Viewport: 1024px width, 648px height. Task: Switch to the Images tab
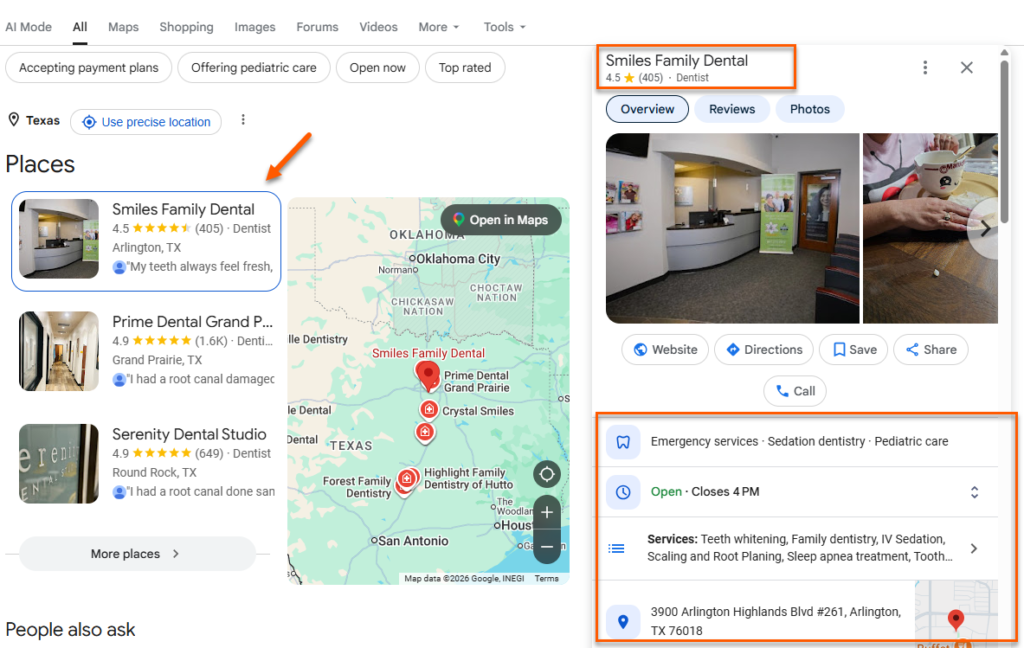[255, 27]
